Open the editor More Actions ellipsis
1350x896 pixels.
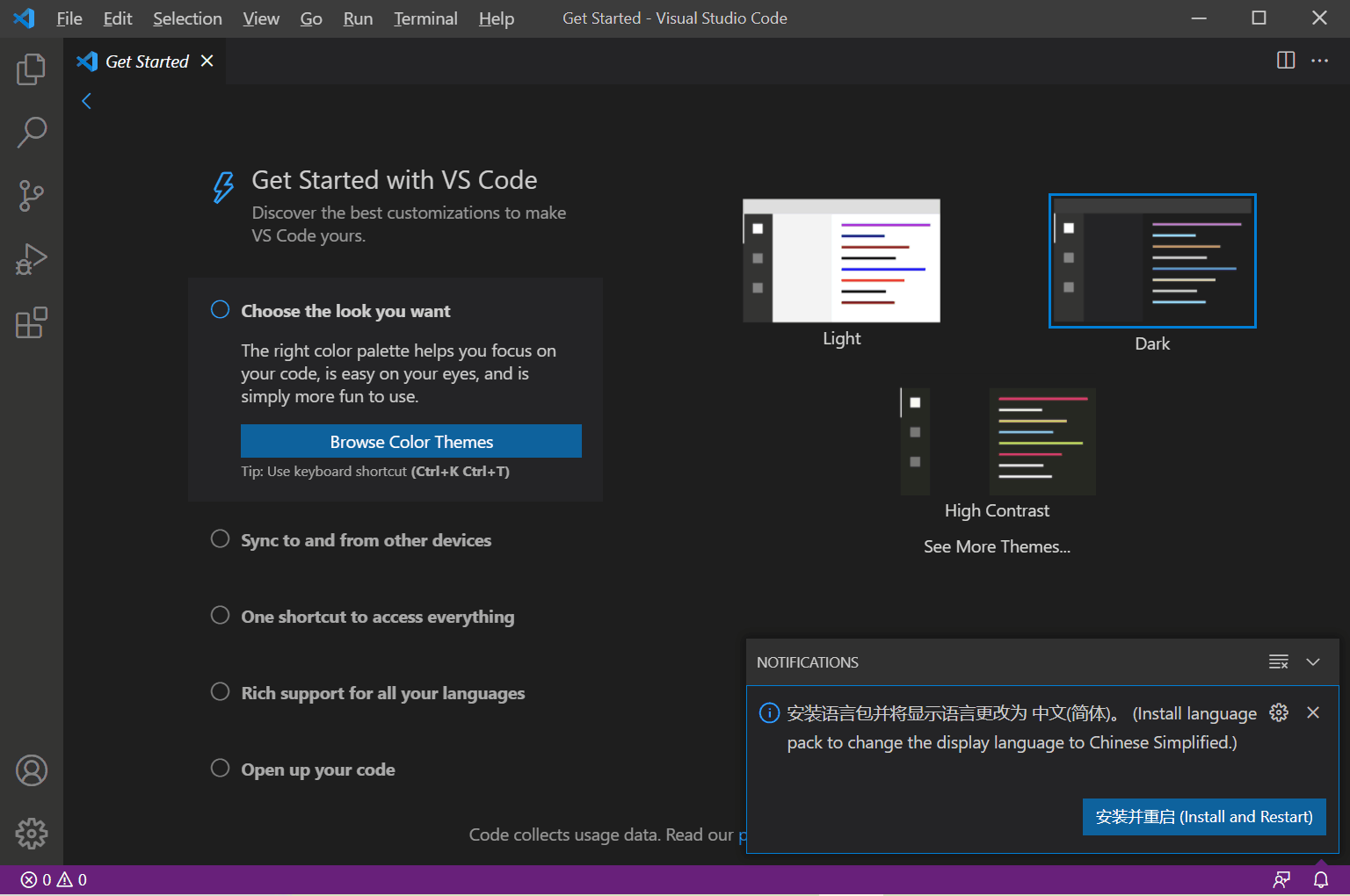1319,61
